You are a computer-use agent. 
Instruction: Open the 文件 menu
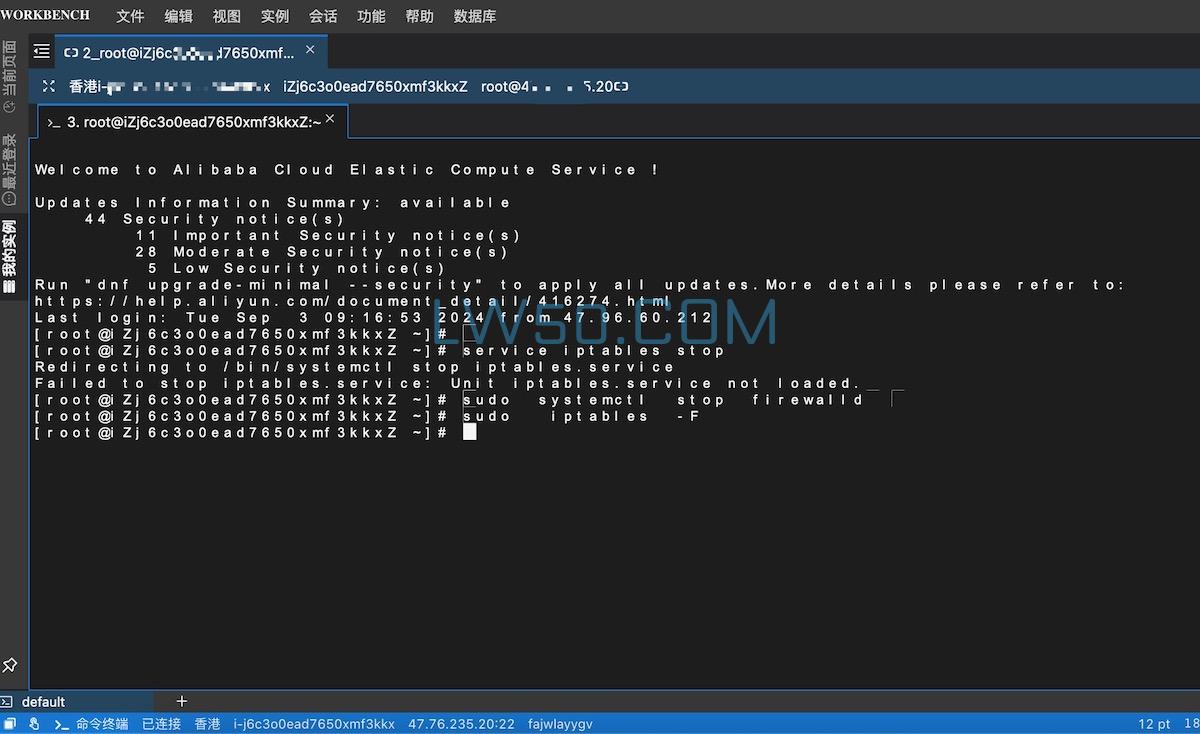tap(130, 16)
